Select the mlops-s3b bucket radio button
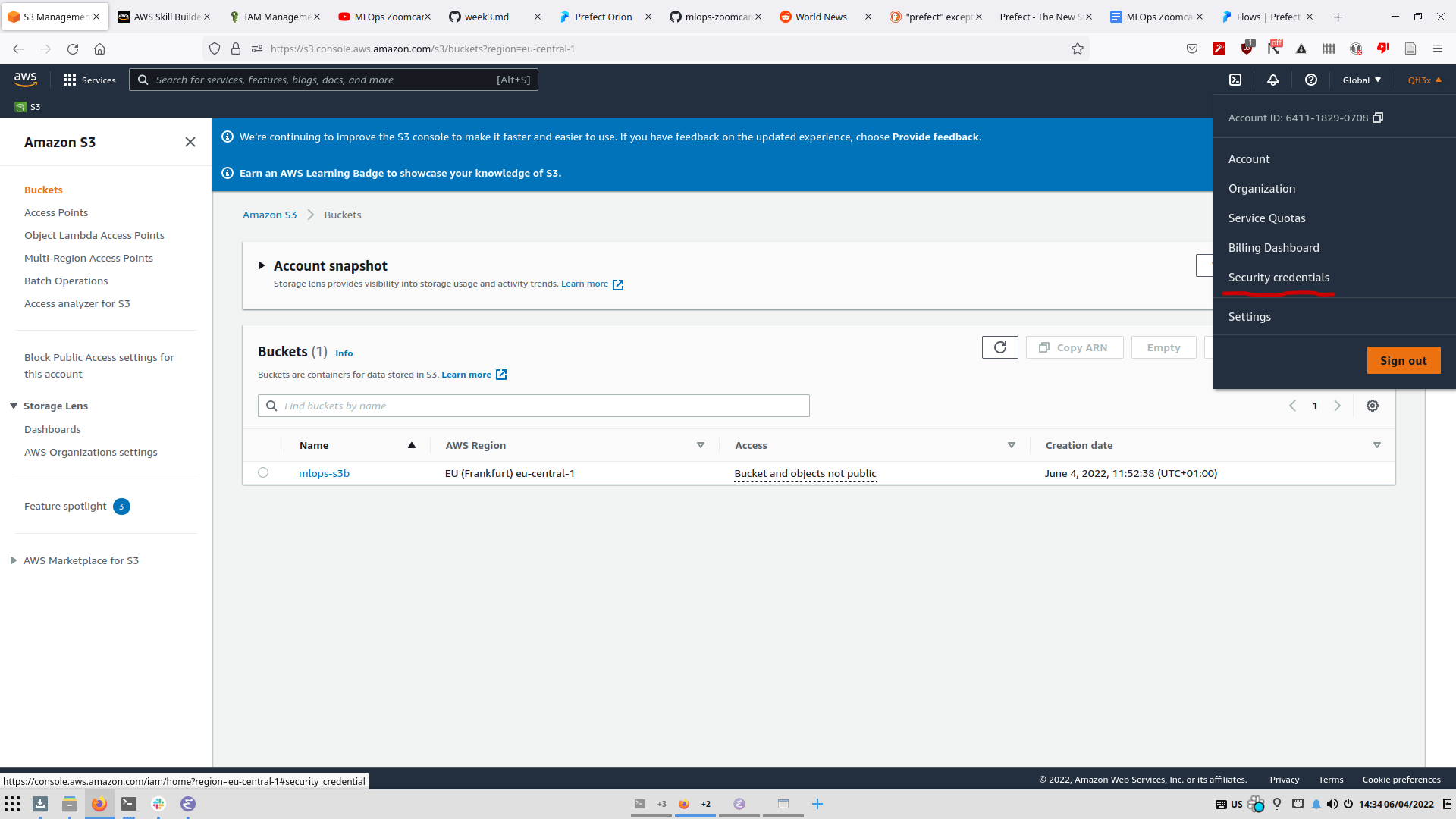1456x819 pixels. click(x=263, y=472)
